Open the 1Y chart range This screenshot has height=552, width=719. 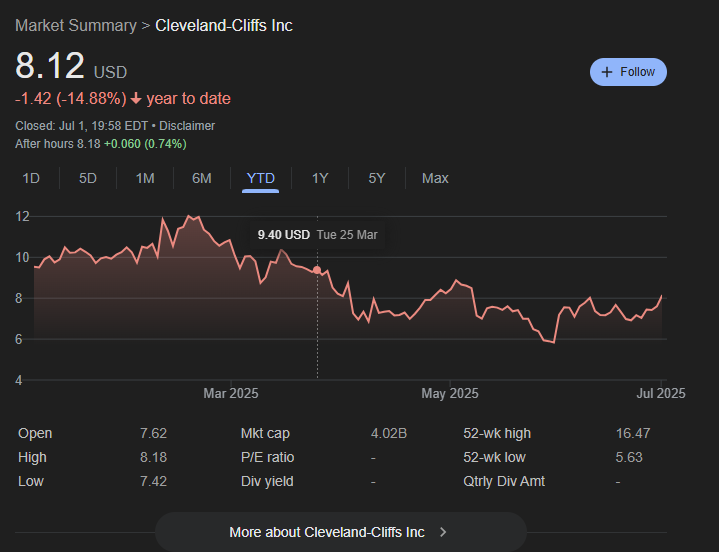tap(320, 178)
